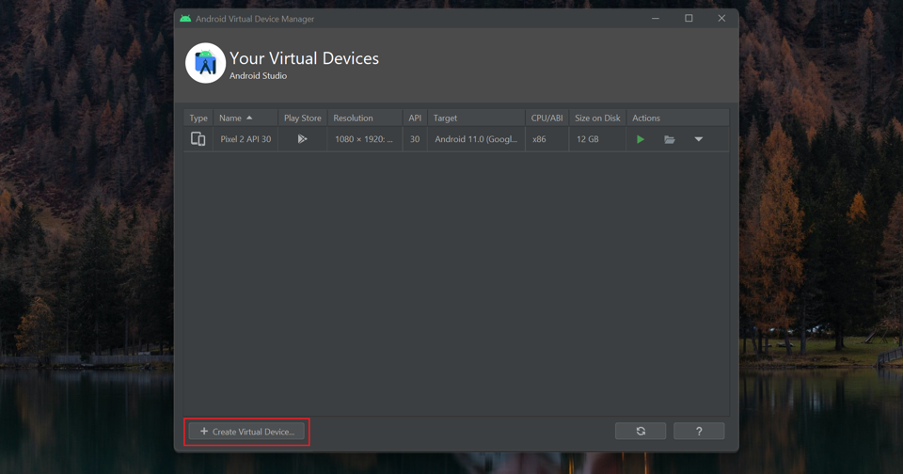This screenshot has width=904, height=474.
Task: Sort by Target column header
Action: [476, 118]
